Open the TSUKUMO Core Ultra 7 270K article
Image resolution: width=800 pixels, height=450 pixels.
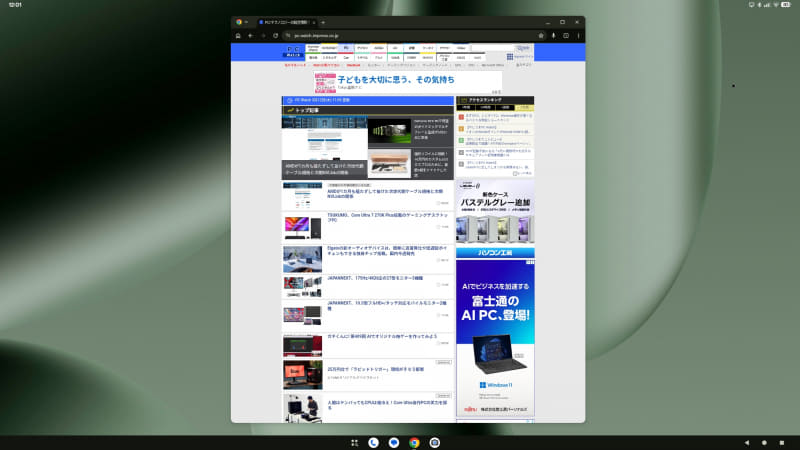coord(387,217)
